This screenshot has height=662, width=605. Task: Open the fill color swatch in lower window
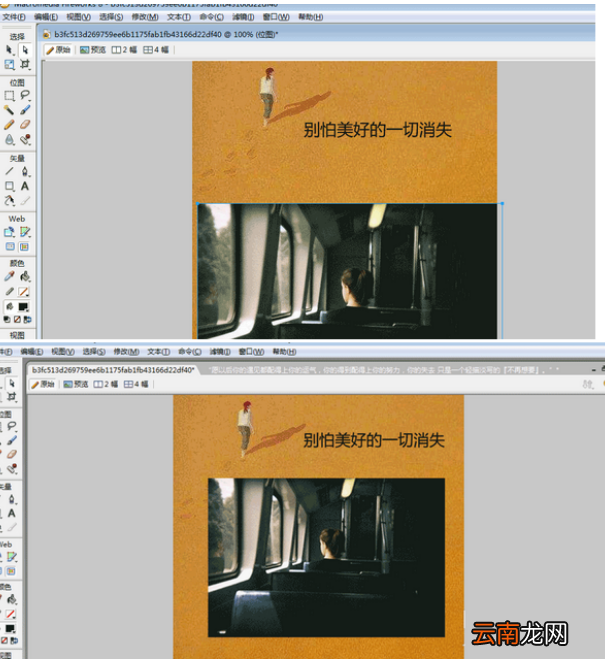11,629
